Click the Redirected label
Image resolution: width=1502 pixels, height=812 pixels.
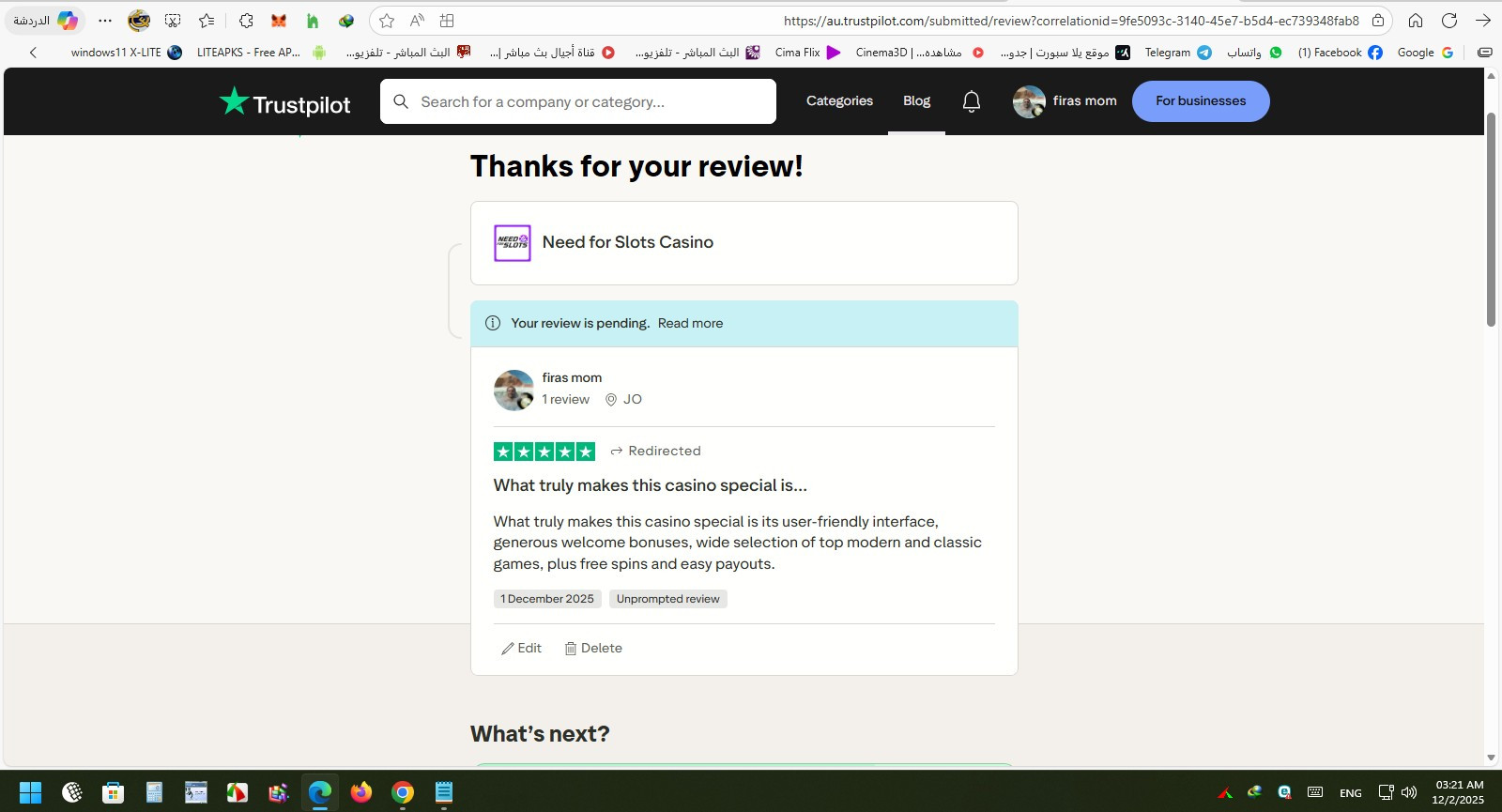click(655, 452)
